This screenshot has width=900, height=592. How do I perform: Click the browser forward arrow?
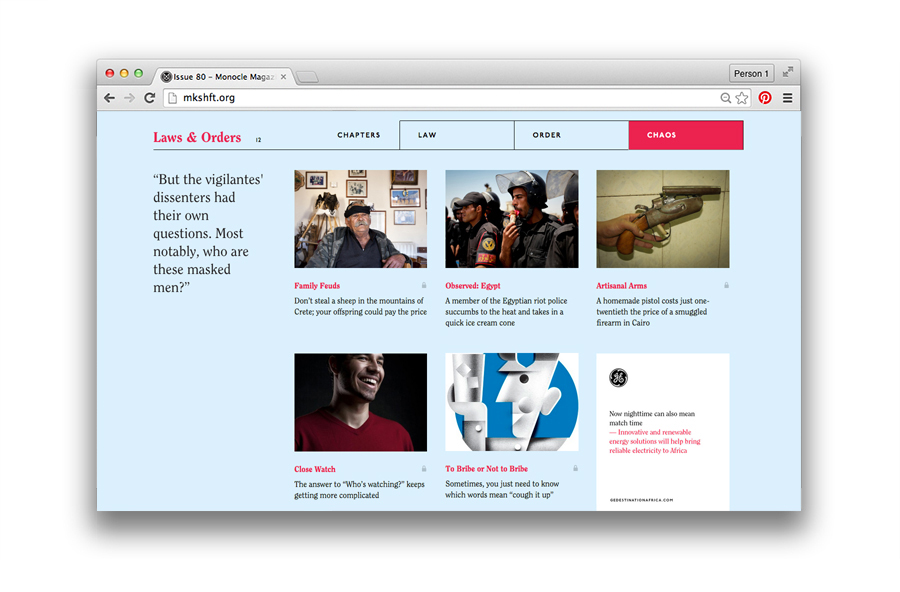[130, 98]
